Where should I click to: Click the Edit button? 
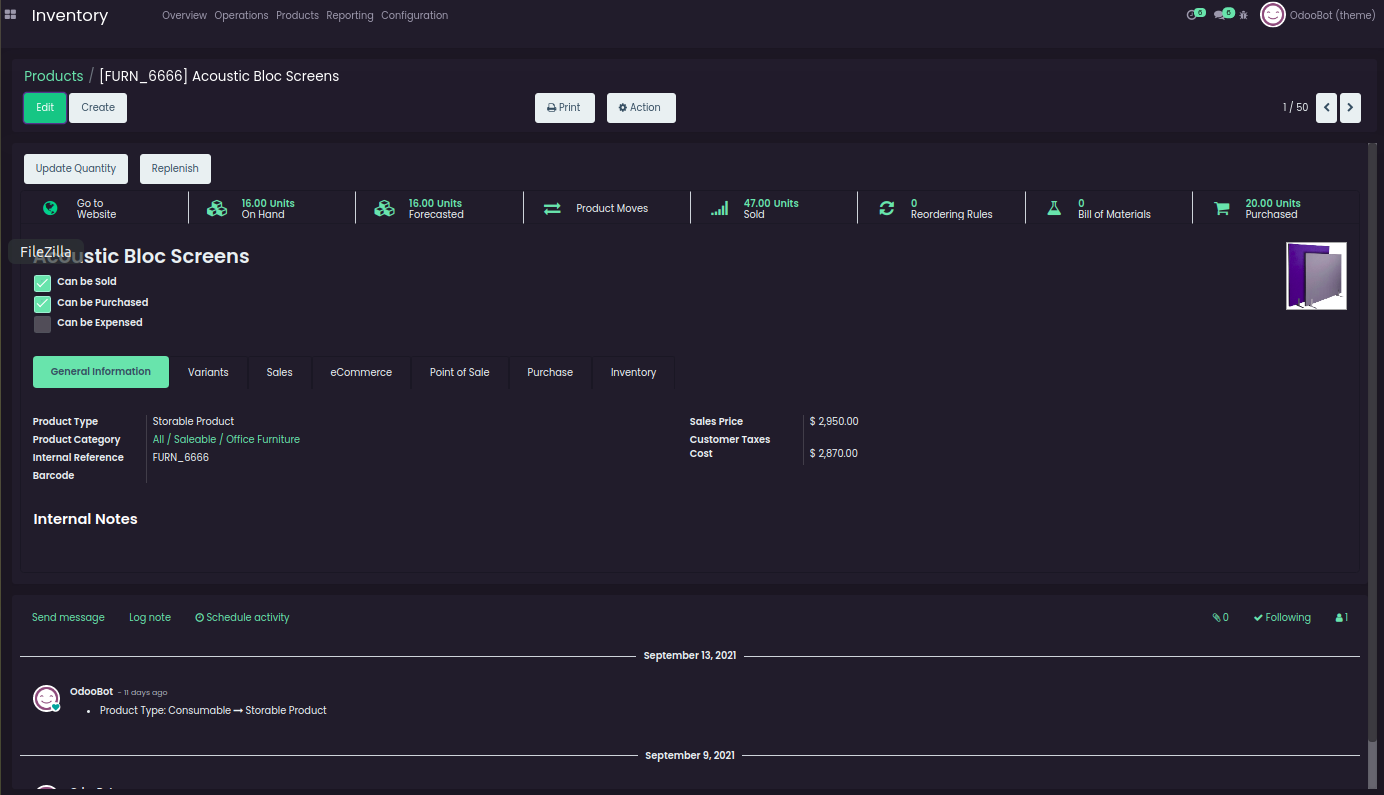coord(45,108)
